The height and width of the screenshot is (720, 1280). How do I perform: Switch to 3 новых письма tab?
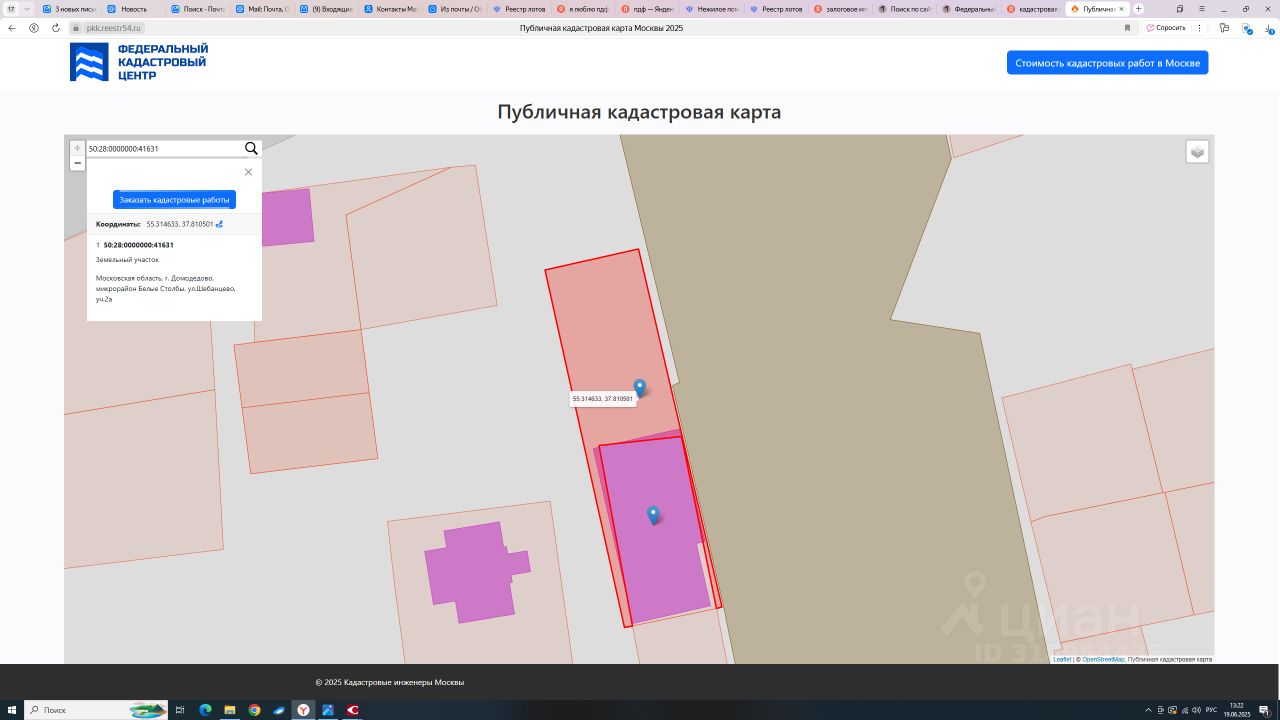[68, 9]
